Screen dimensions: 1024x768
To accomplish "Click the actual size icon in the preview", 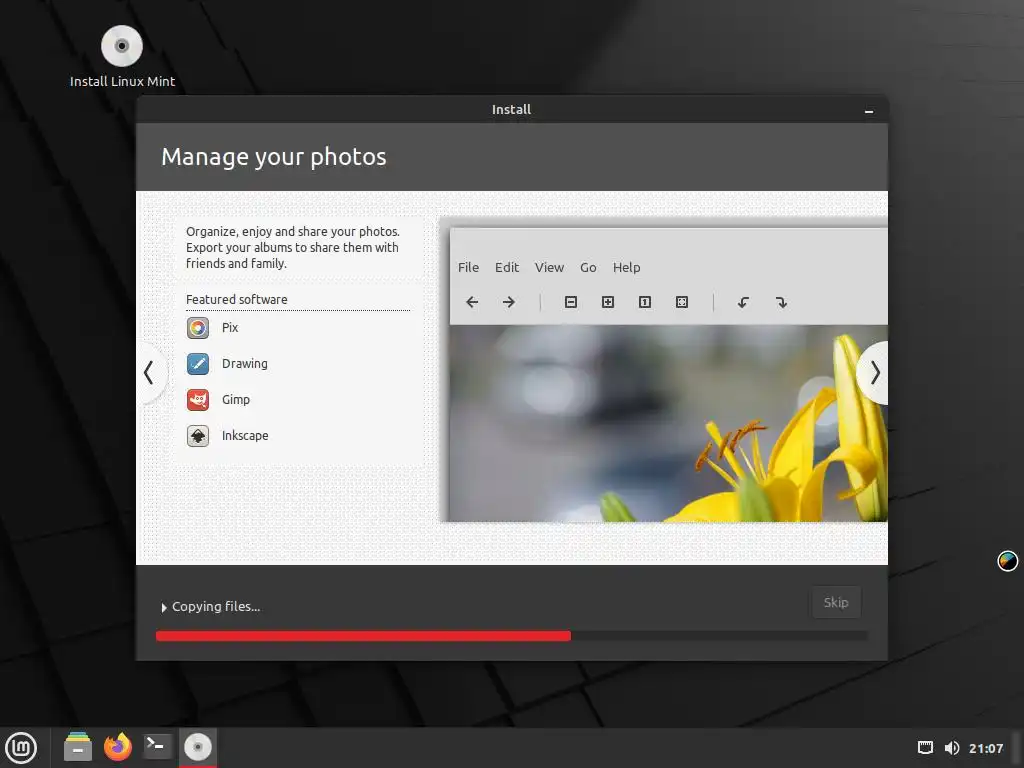I will click(645, 302).
